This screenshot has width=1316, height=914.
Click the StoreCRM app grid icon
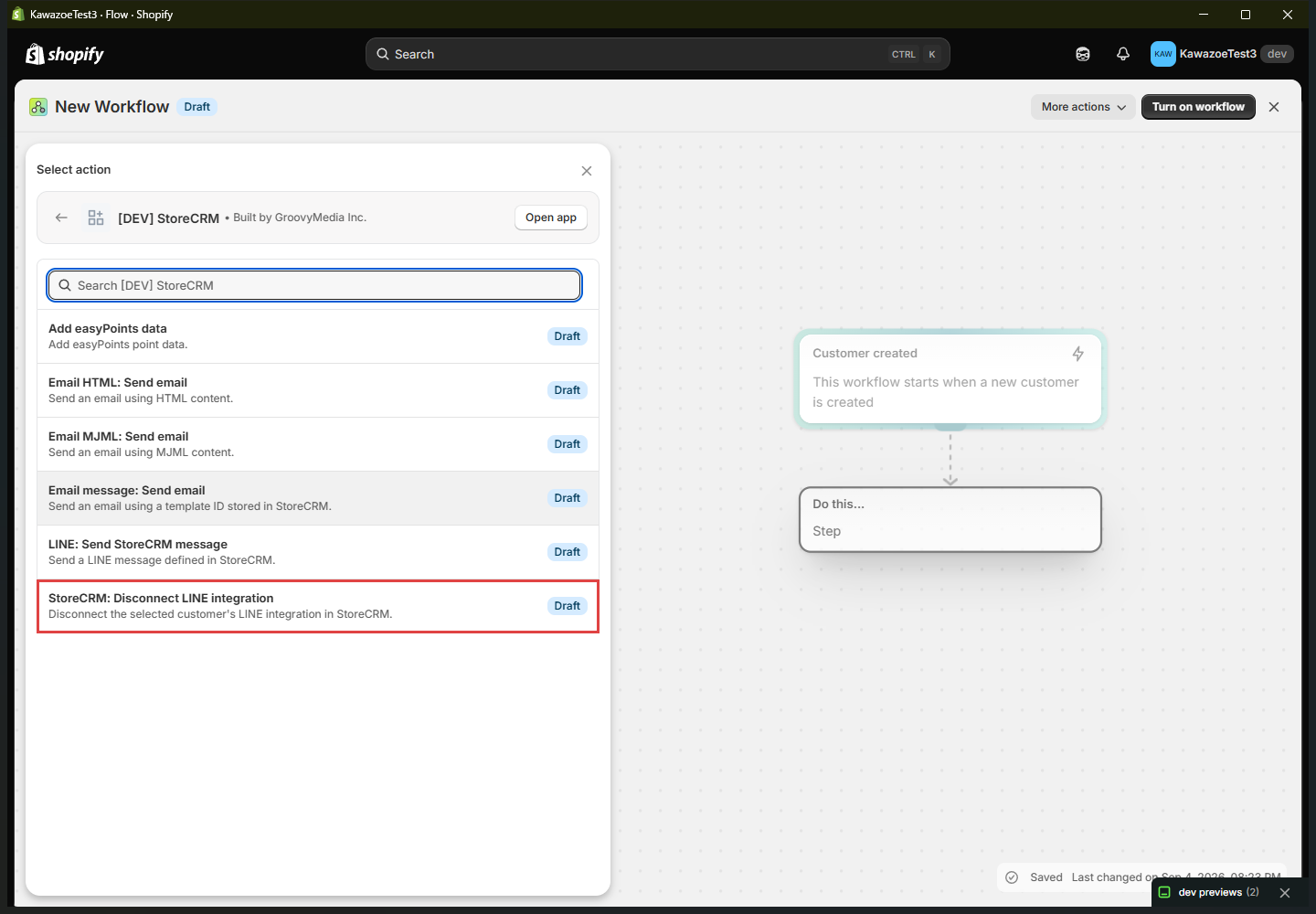pyautogui.click(x=96, y=218)
